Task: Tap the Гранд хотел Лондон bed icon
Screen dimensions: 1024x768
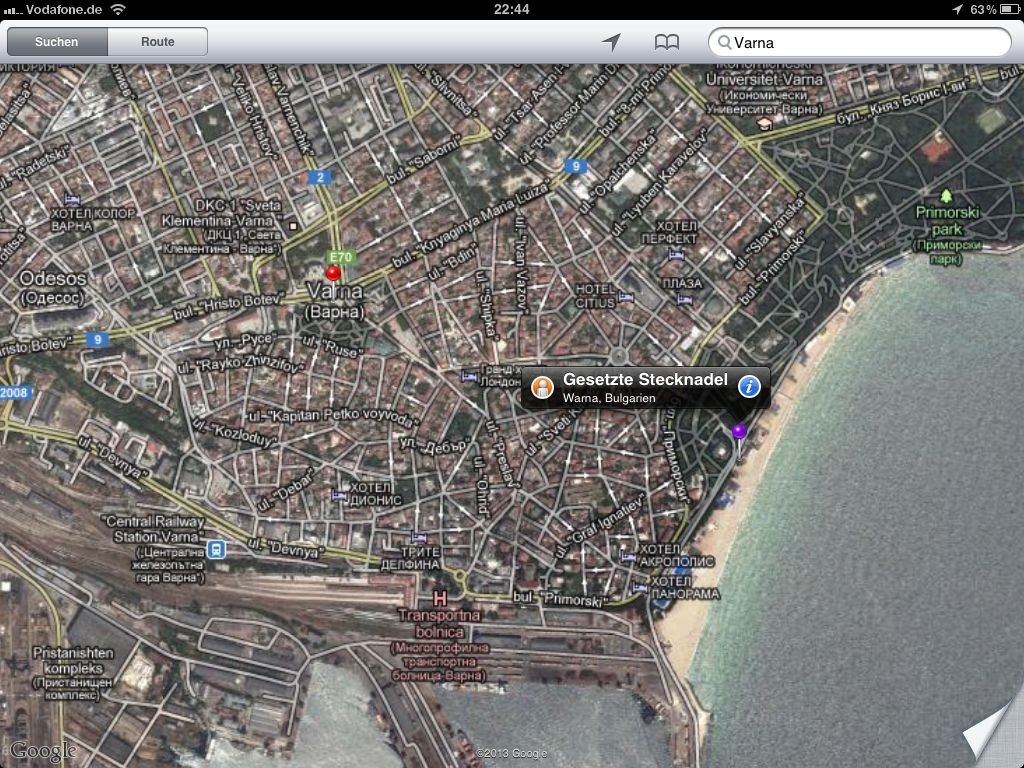Action: pos(470,376)
